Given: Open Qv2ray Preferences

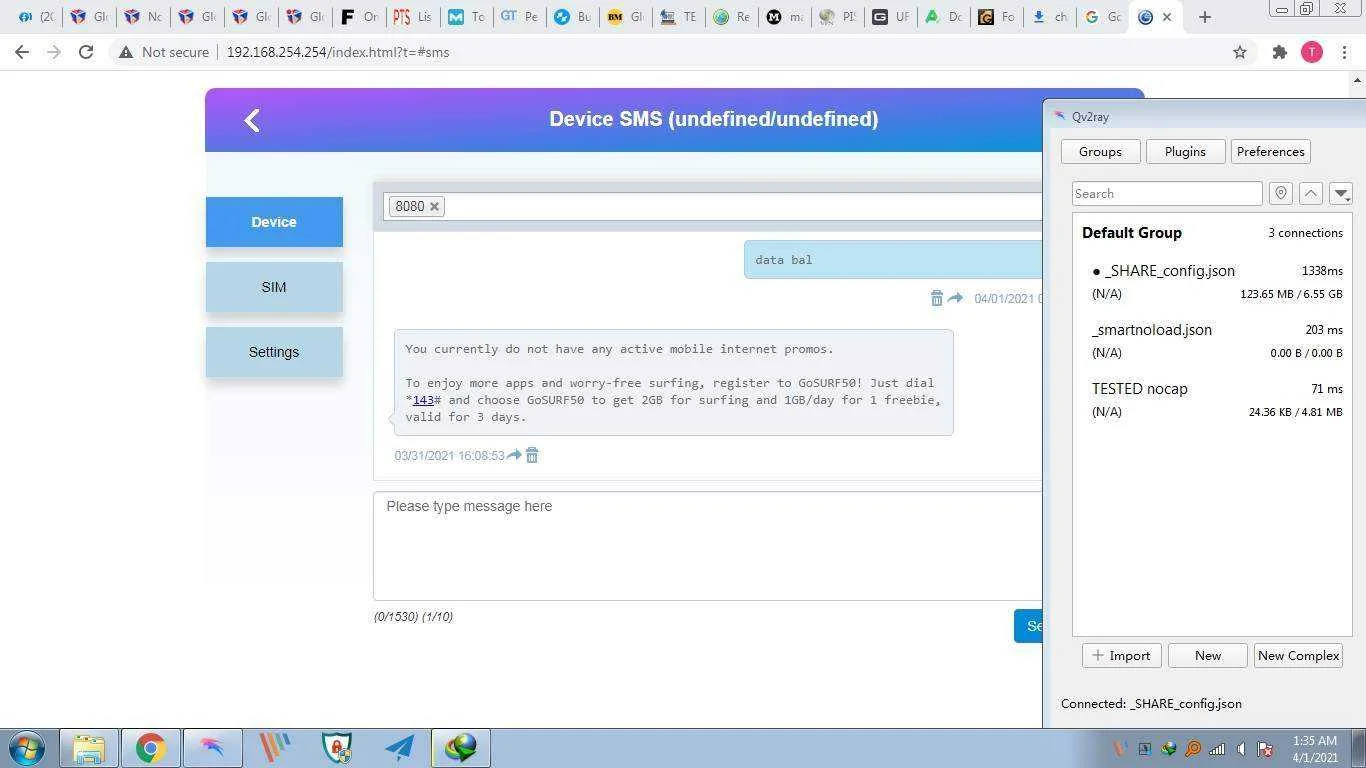Looking at the screenshot, I should pos(1270,152).
